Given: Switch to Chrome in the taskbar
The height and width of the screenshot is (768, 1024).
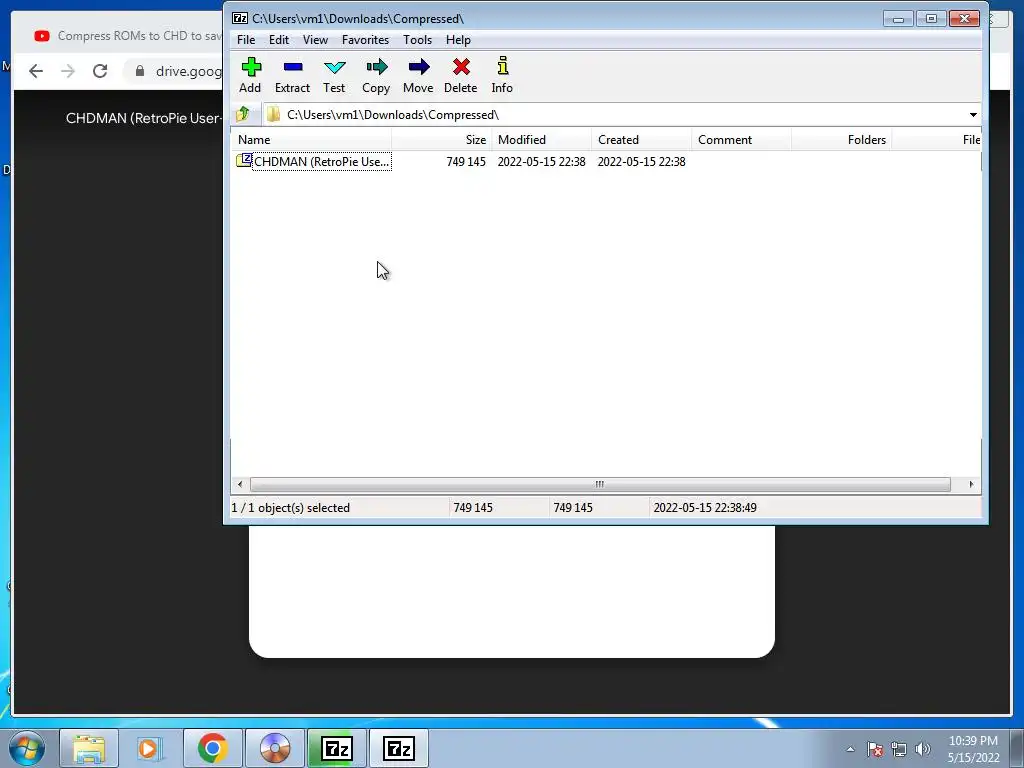Looking at the screenshot, I should (212, 748).
